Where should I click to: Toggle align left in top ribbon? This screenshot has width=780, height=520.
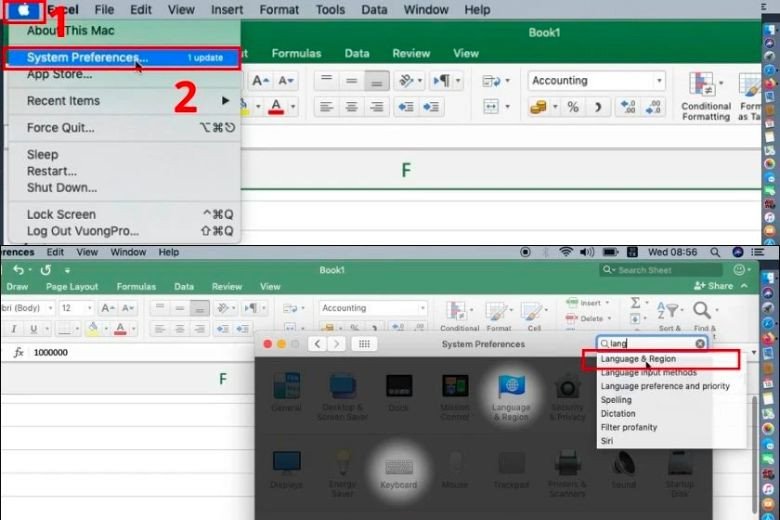click(x=326, y=107)
